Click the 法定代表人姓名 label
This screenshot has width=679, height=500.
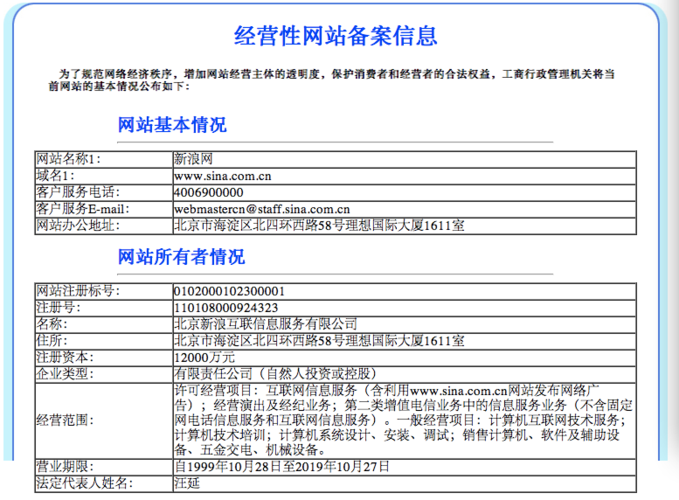pyautogui.click(x=84, y=483)
